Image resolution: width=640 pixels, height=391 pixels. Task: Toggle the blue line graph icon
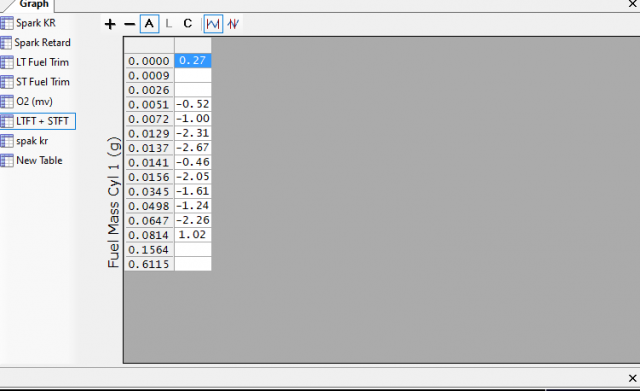[x=213, y=24]
